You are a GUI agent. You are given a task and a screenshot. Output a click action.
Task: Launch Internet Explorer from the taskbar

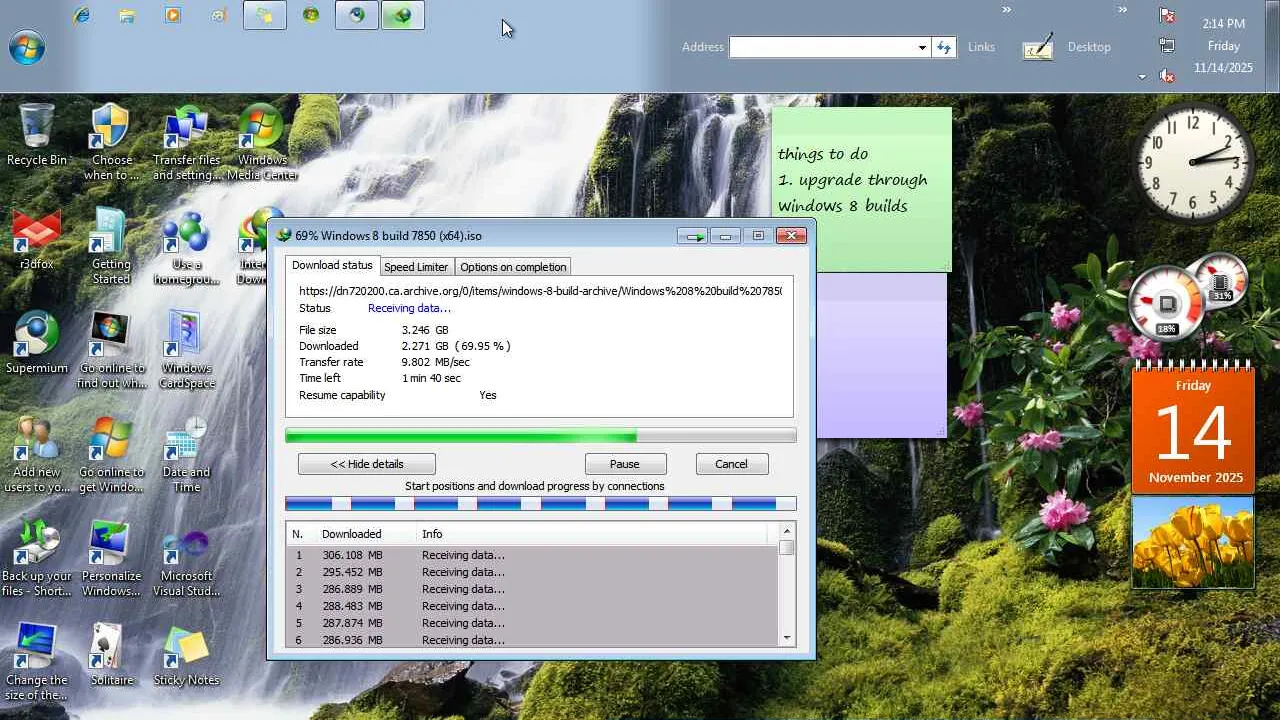(x=82, y=15)
